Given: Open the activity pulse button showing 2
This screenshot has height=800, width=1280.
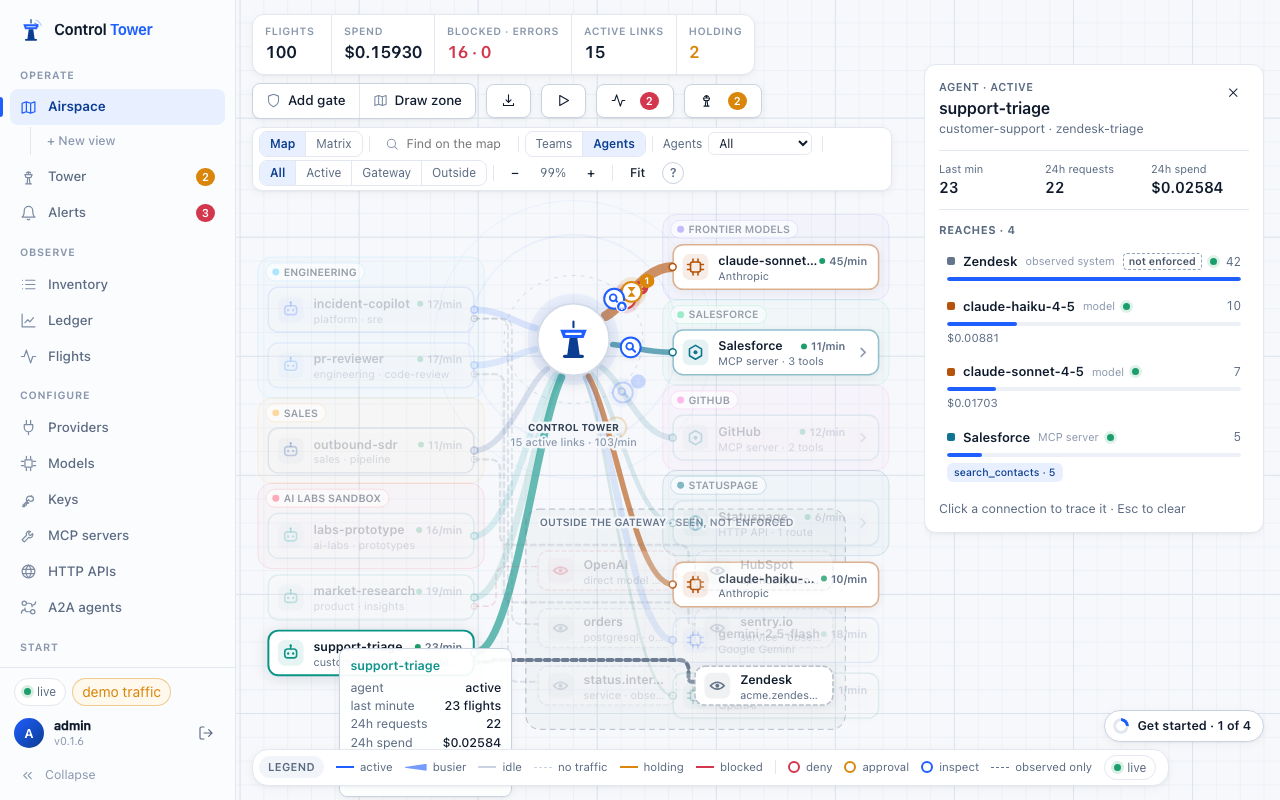Looking at the screenshot, I should tap(634, 101).
